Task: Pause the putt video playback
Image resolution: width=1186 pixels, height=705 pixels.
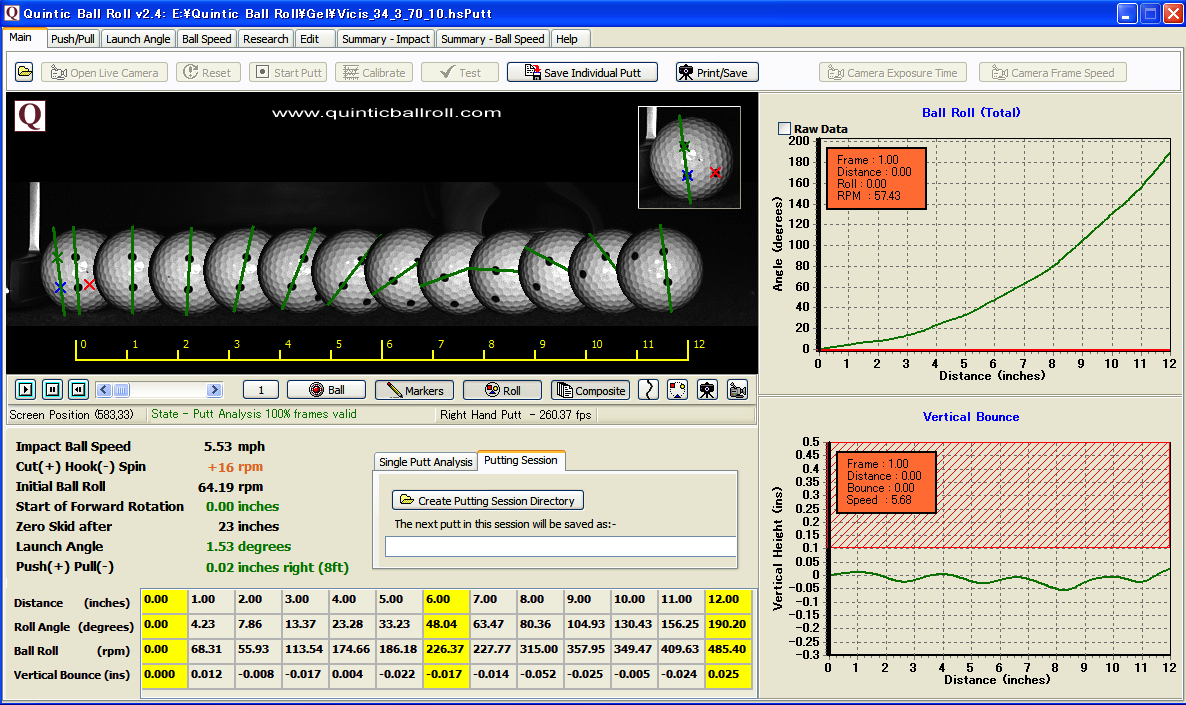Action: tap(52, 390)
